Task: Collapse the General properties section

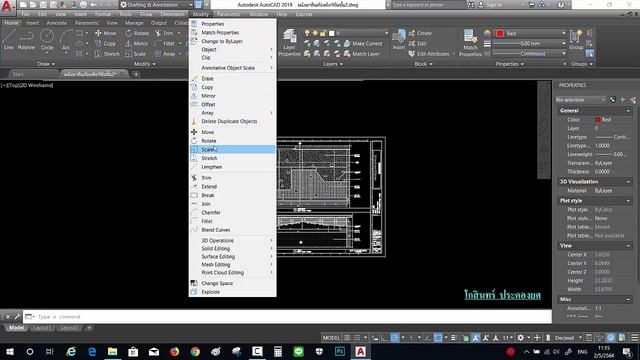Action: (628, 111)
